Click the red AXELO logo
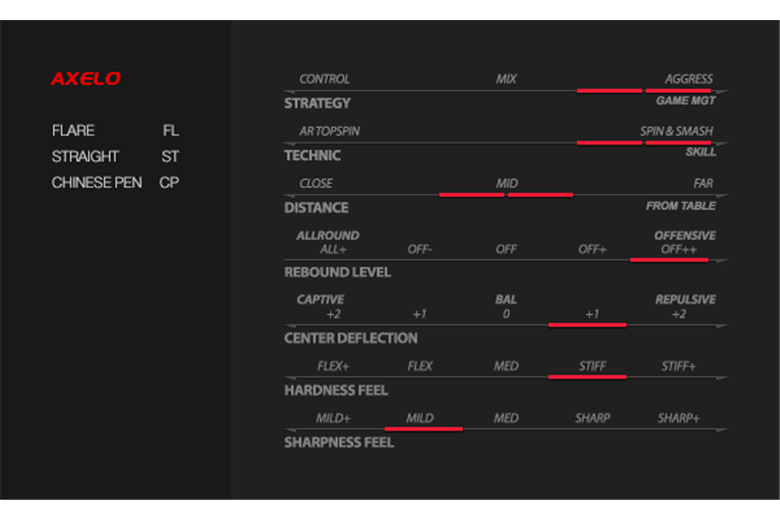The image size is (780, 520). [x=86, y=79]
